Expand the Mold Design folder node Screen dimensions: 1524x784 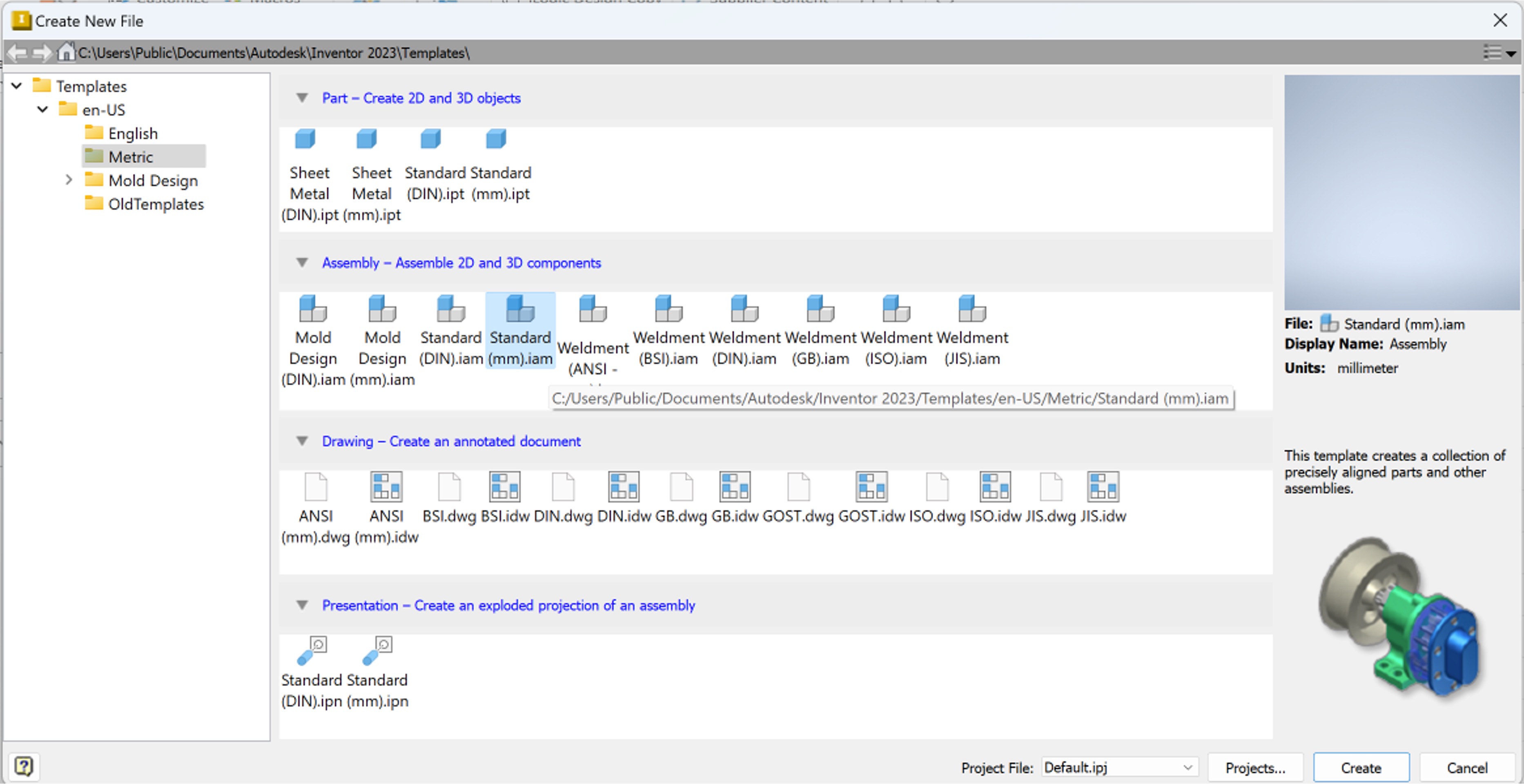pos(69,180)
